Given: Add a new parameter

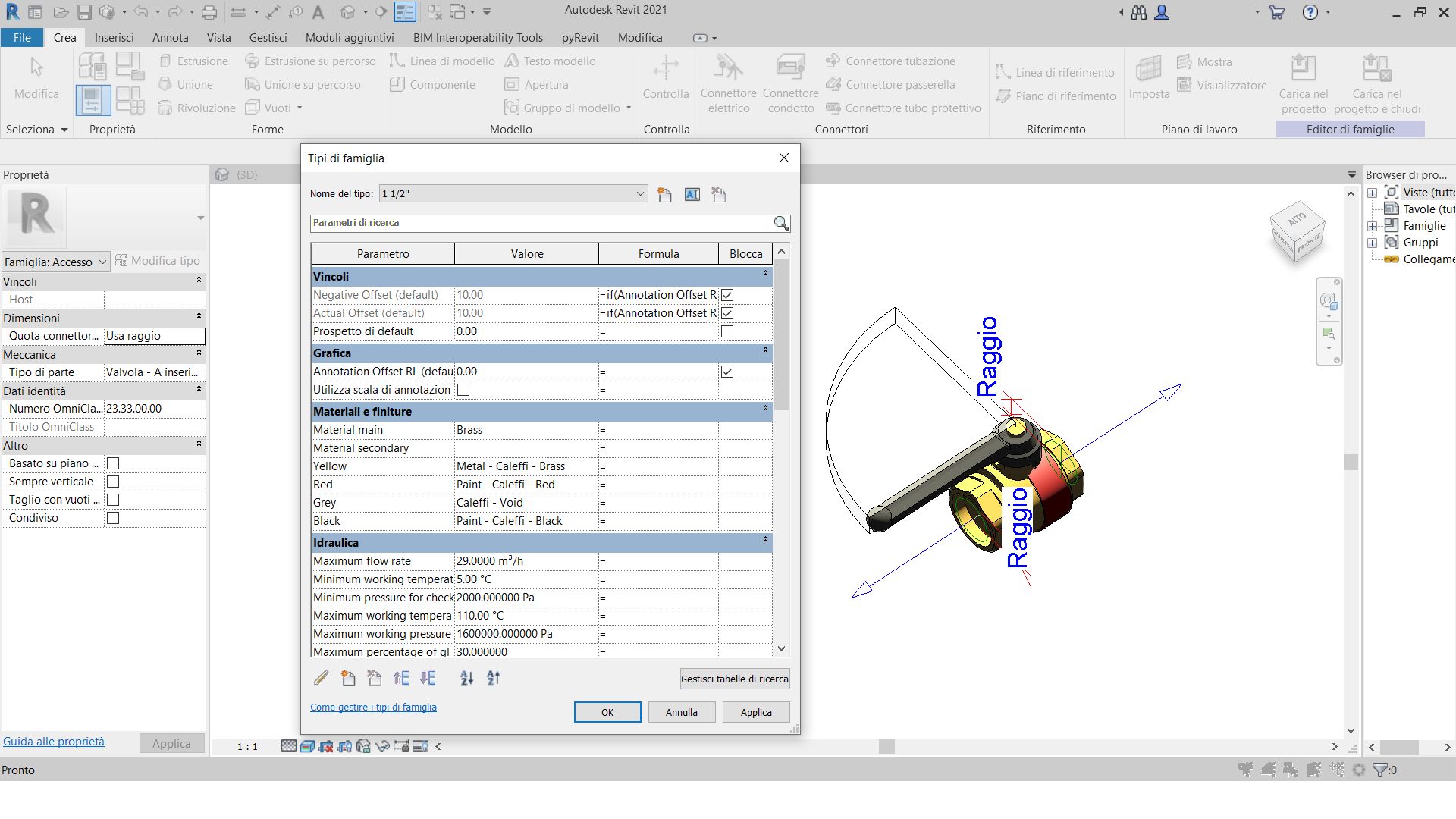Looking at the screenshot, I should 348,678.
